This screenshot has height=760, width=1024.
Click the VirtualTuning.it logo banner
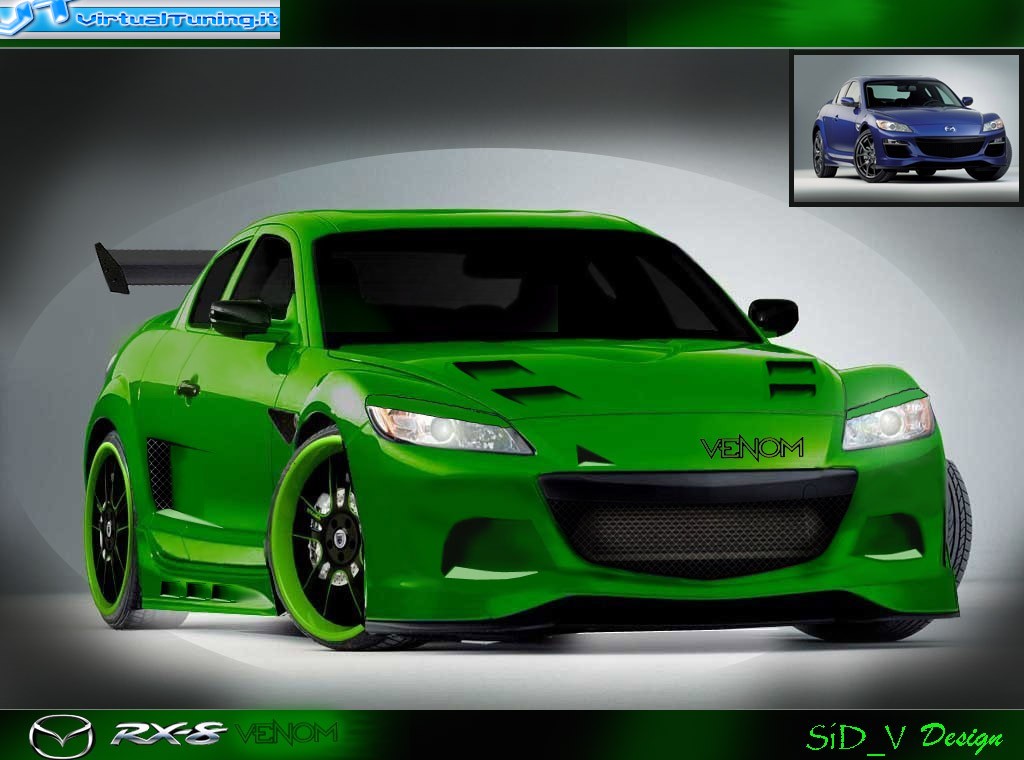click(140, 19)
